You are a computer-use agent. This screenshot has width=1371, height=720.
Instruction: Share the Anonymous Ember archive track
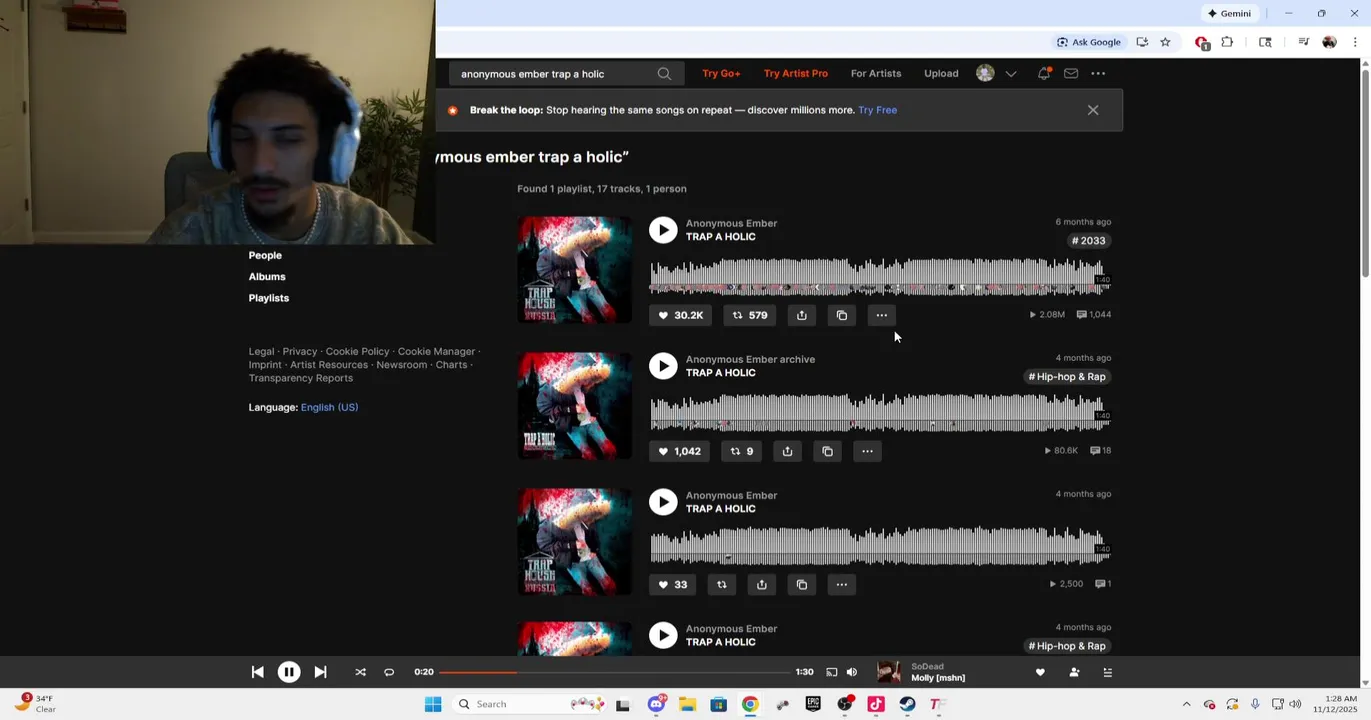788,451
